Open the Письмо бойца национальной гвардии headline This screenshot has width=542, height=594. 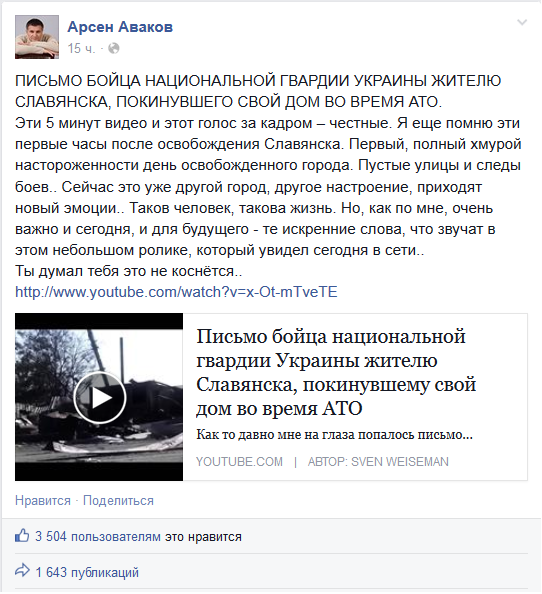[x=336, y=372]
